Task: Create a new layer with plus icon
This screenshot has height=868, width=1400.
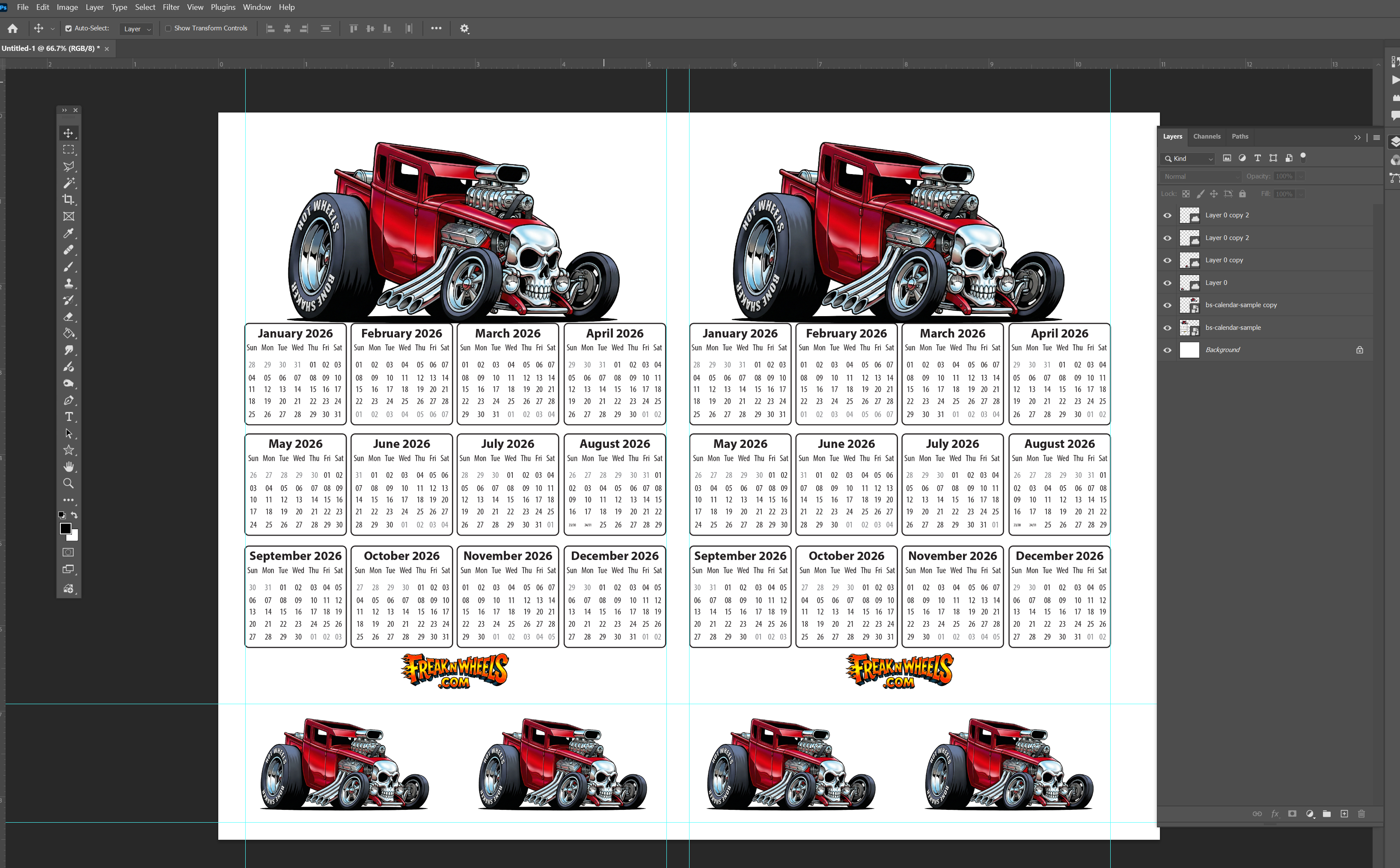Action: click(1344, 814)
